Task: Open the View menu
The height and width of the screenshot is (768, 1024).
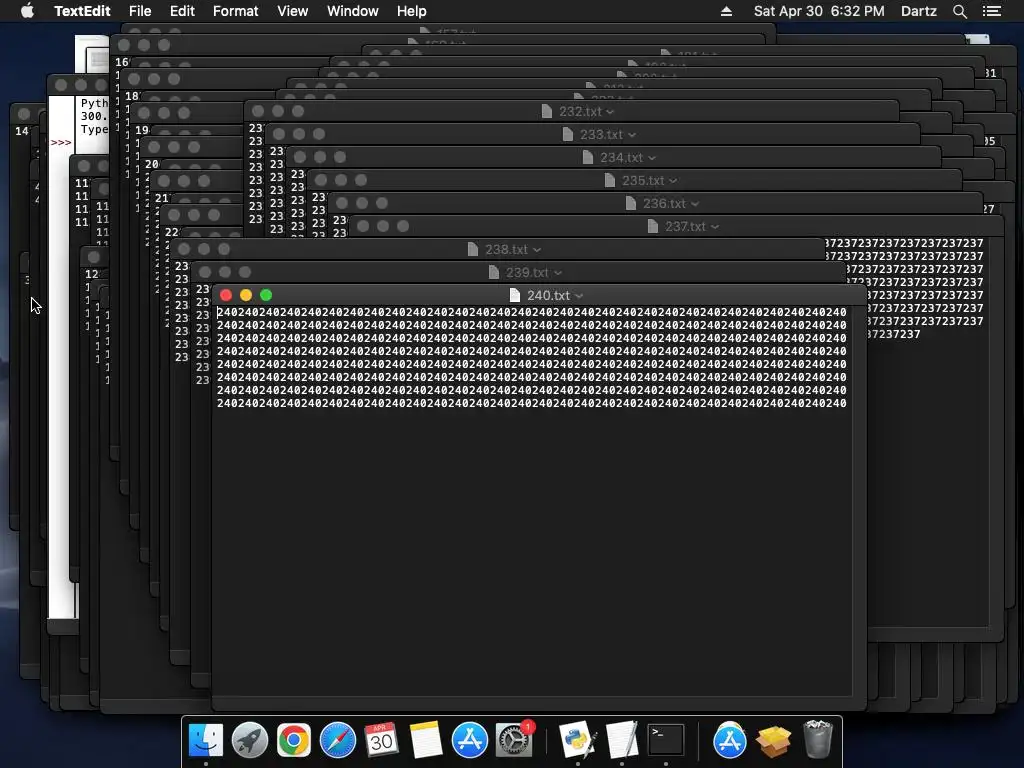Action: 292,11
